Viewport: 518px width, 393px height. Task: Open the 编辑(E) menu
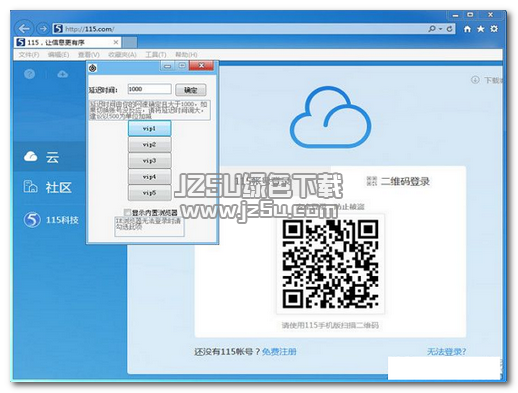58,54
